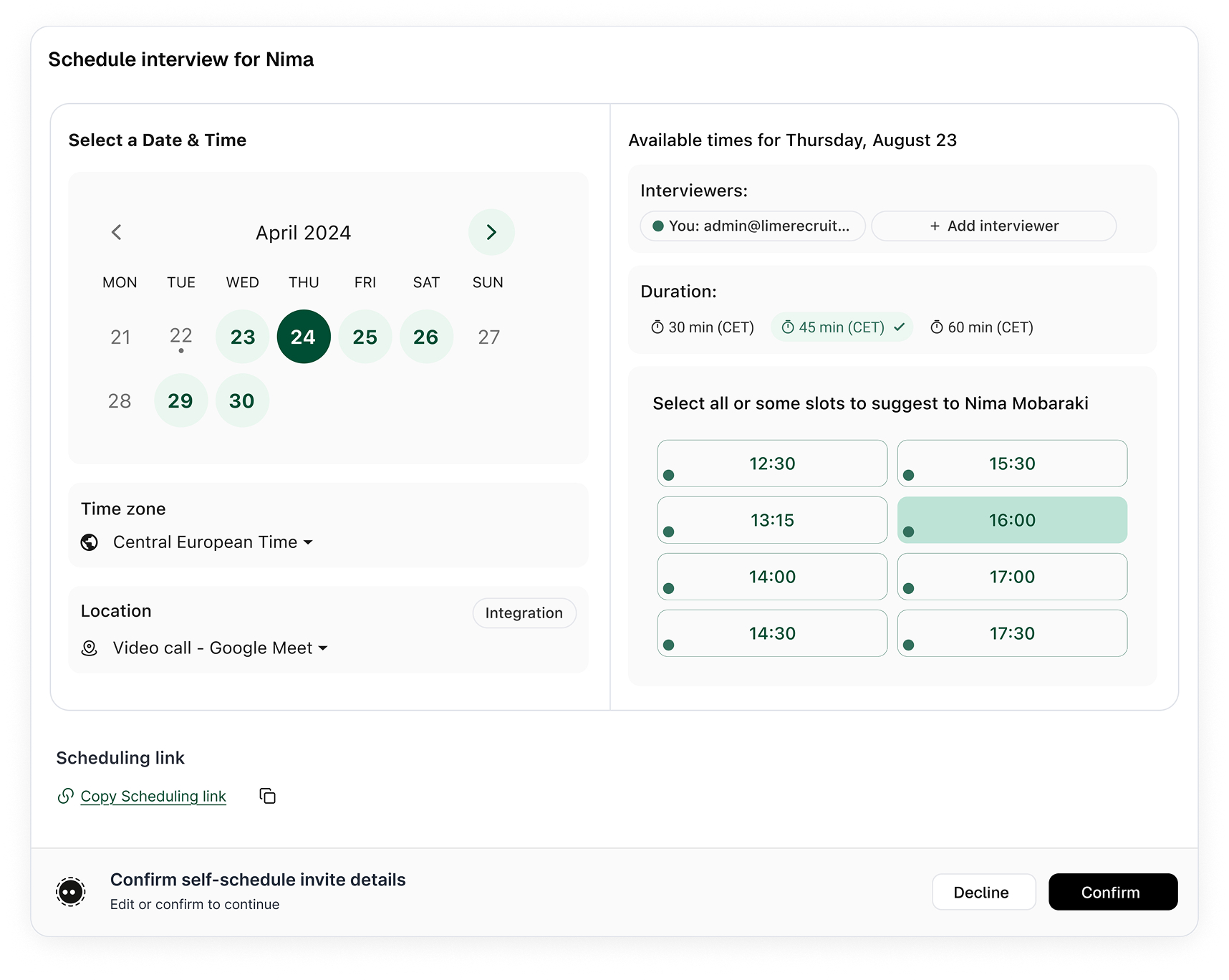Deselect the 16:00 time slot
This screenshot has width=1229, height=980.
[x=1013, y=520]
